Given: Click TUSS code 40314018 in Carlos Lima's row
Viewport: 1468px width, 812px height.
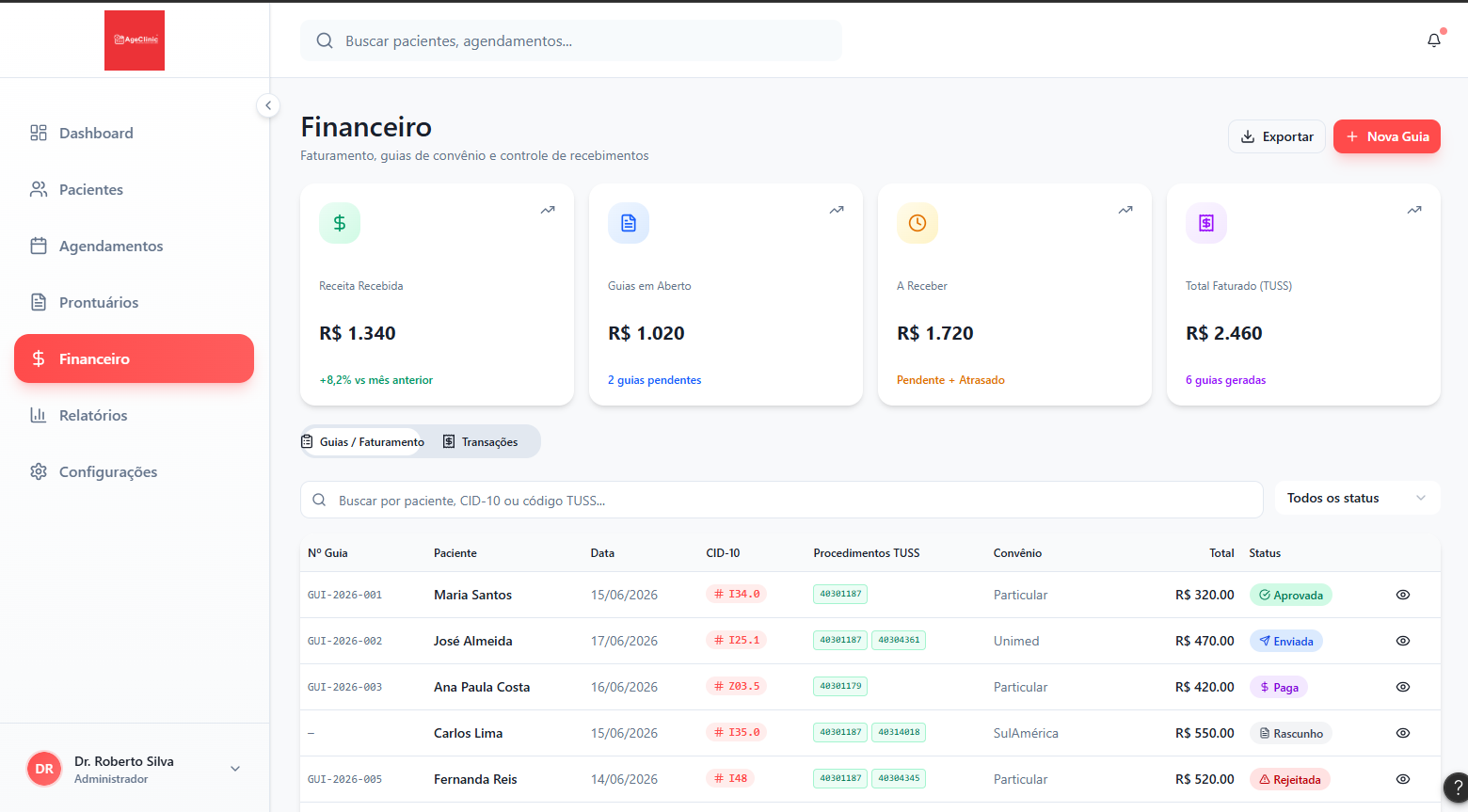Looking at the screenshot, I should tap(899, 732).
